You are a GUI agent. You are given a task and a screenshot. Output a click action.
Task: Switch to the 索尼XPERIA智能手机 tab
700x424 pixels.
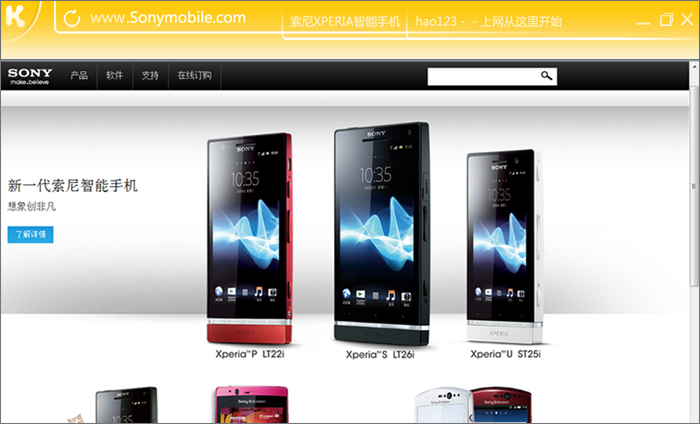pyautogui.click(x=345, y=21)
